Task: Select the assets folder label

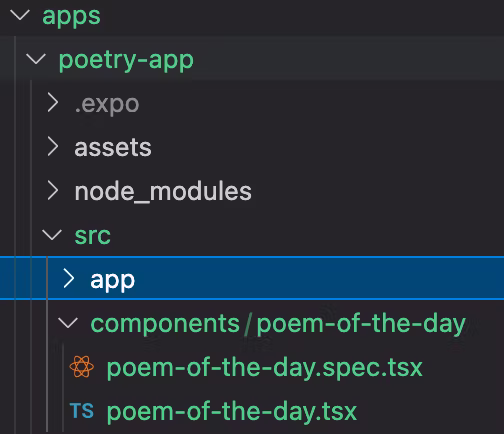Action: 113,147
